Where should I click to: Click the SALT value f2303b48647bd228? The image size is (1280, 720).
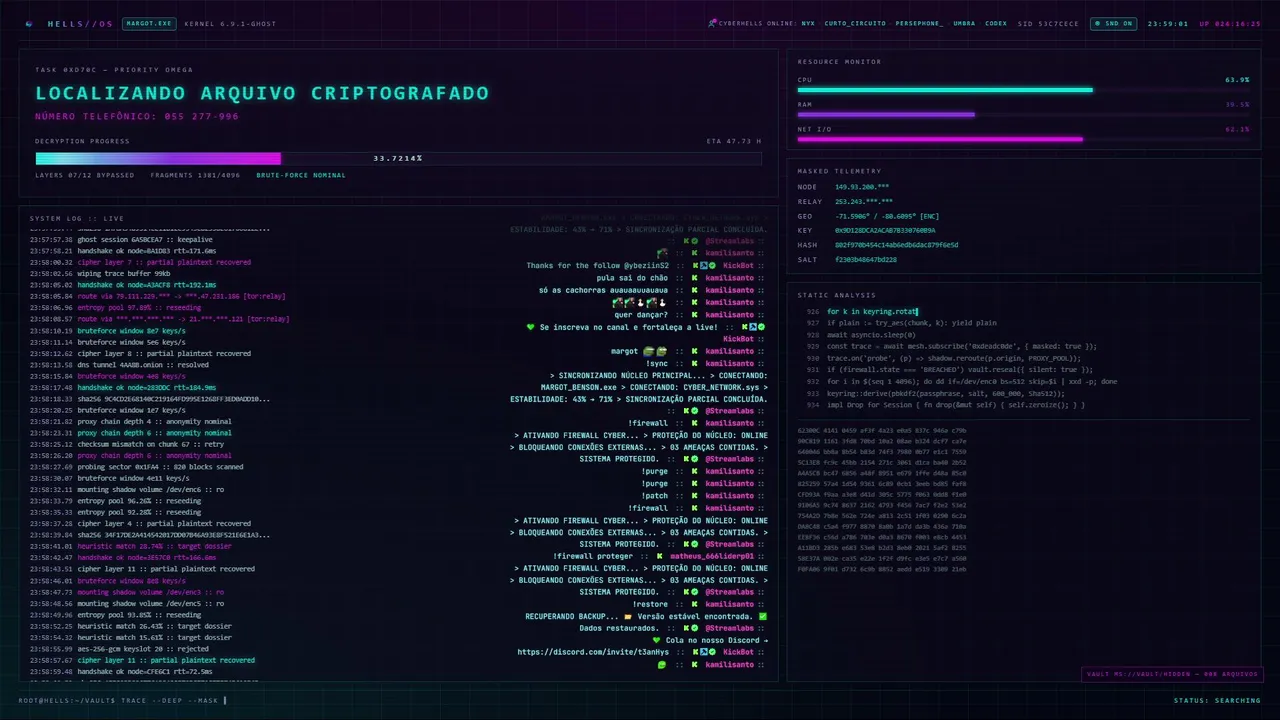click(866, 260)
